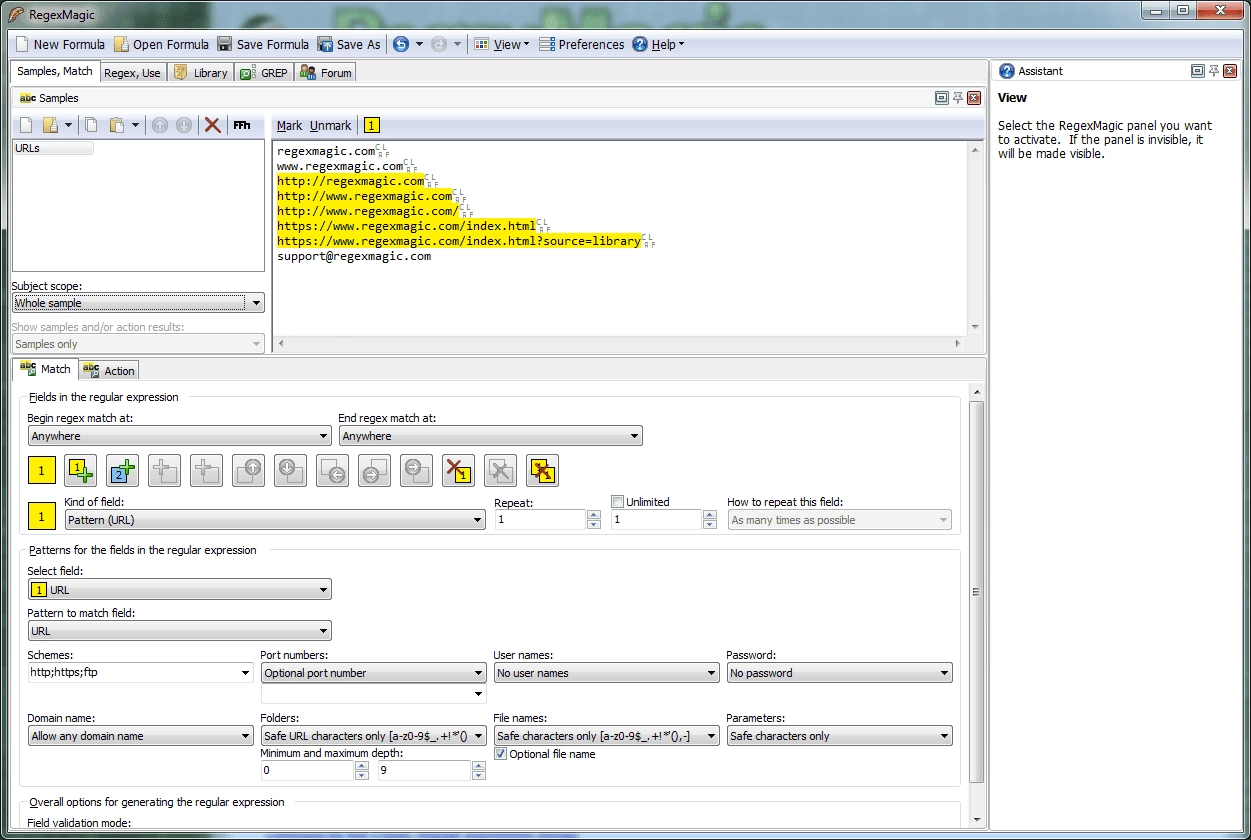Click the copy sample icon
The height and width of the screenshot is (840, 1251).
click(91, 125)
